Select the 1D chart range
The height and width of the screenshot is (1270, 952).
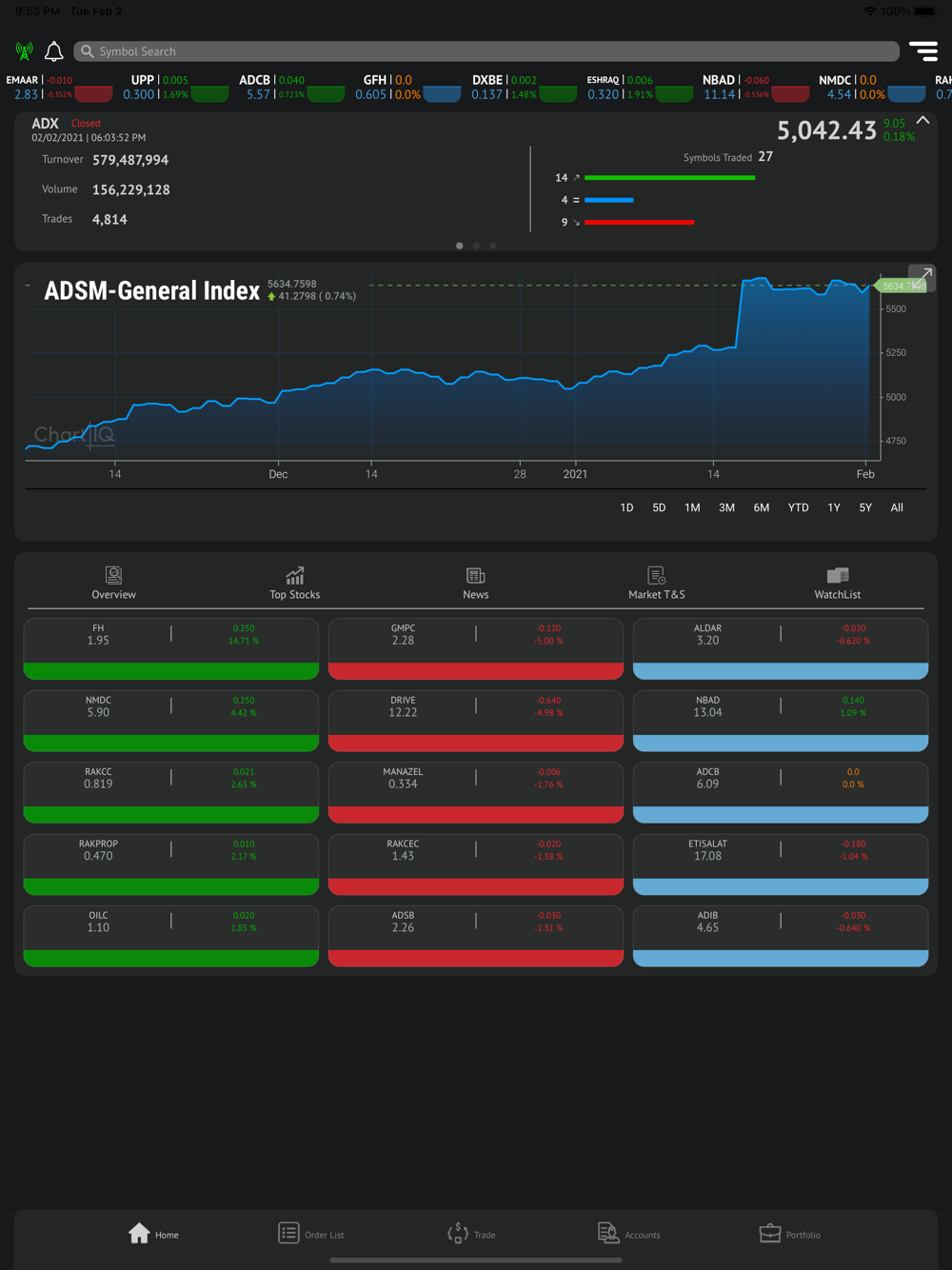point(626,507)
